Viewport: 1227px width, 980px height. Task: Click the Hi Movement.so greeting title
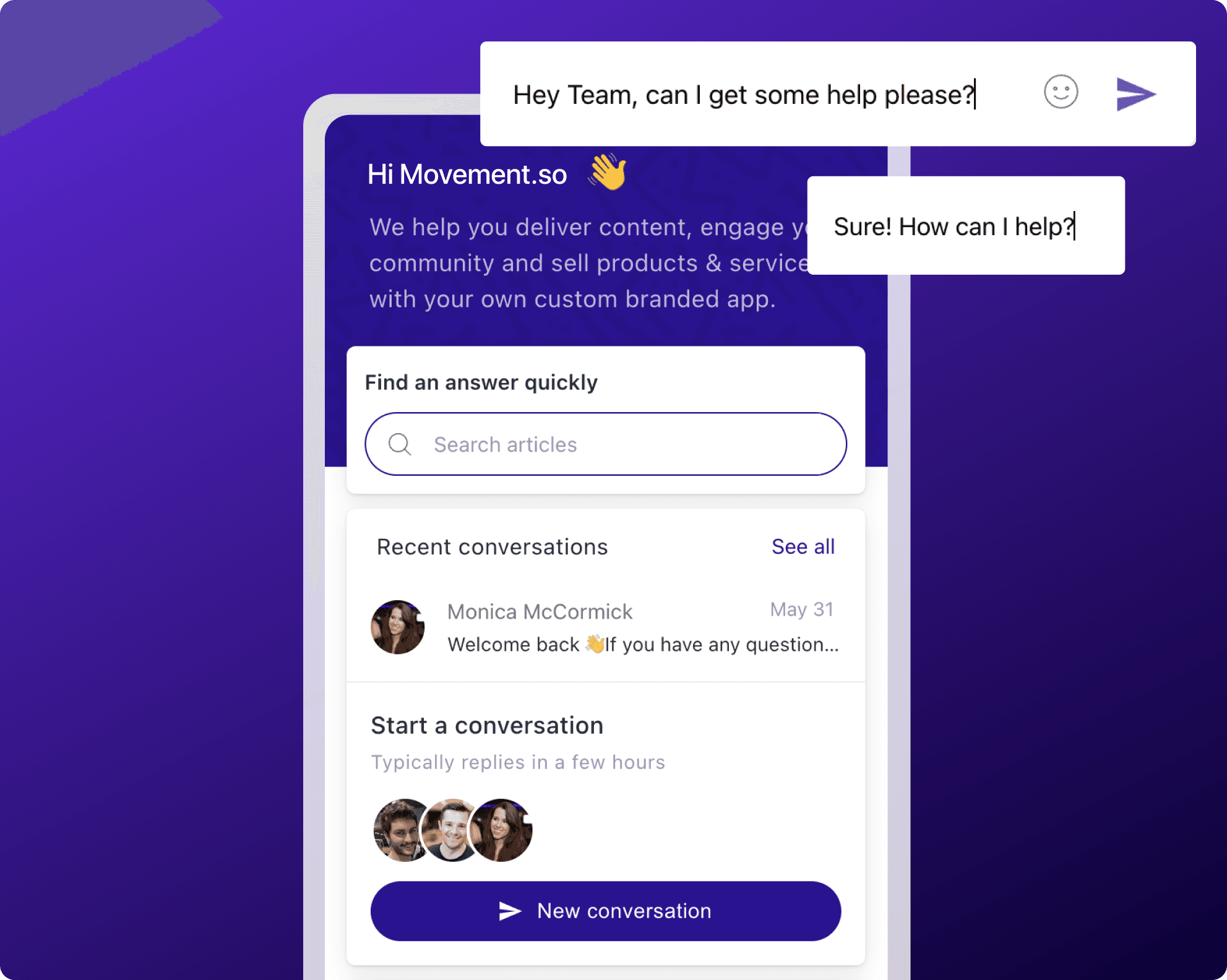[x=467, y=174]
